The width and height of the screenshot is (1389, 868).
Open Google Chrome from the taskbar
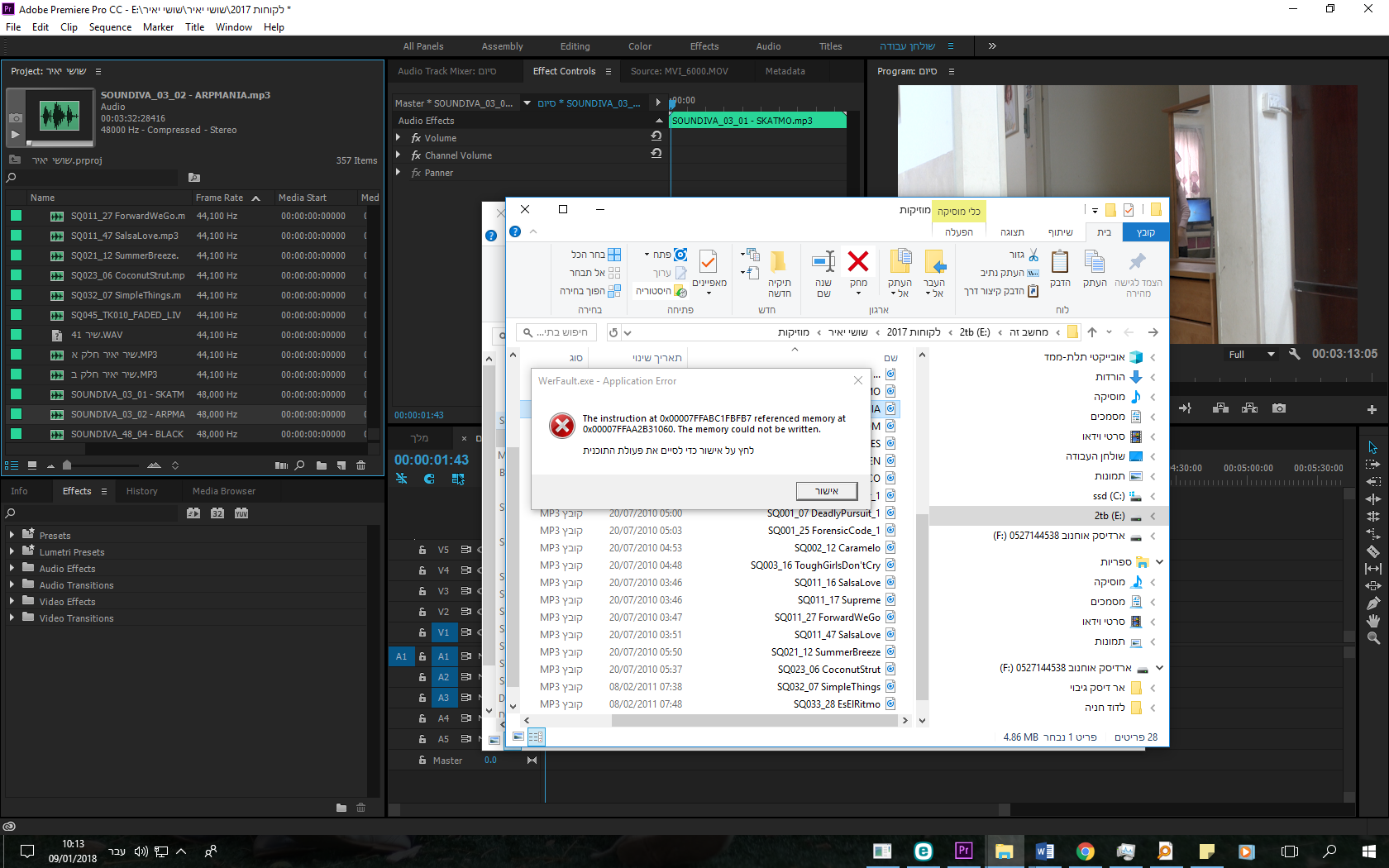[1085, 851]
